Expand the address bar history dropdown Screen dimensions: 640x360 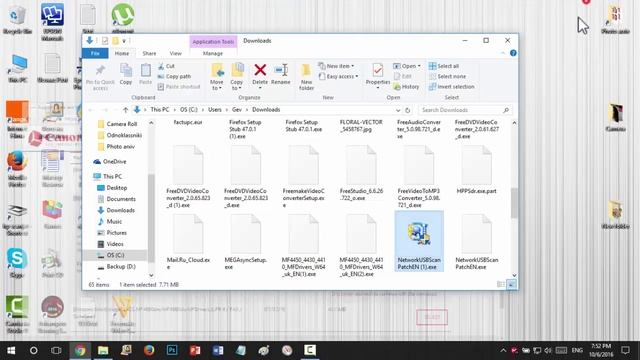point(398,110)
